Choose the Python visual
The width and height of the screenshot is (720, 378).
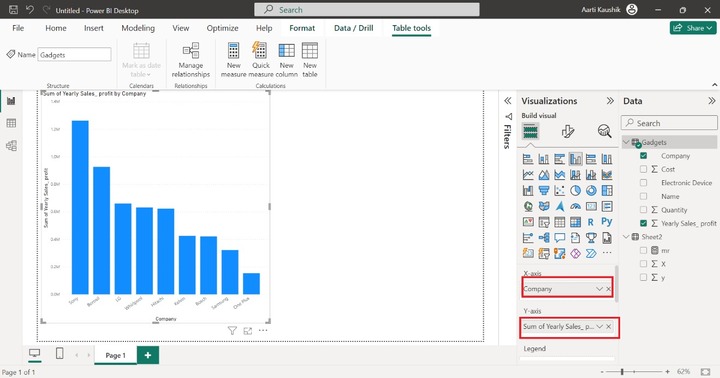pyautogui.click(x=607, y=222)
